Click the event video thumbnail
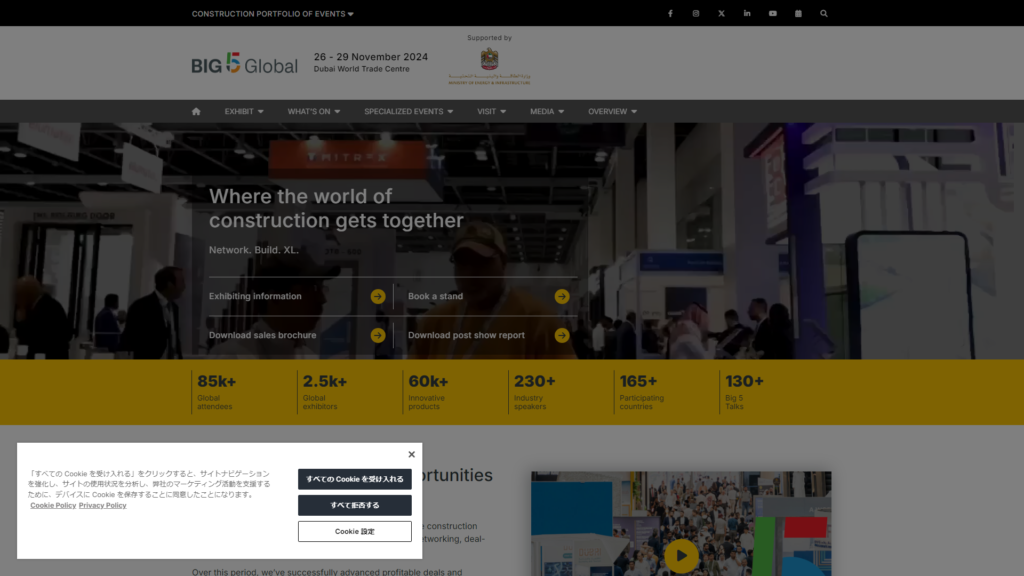 coord(681,524)
